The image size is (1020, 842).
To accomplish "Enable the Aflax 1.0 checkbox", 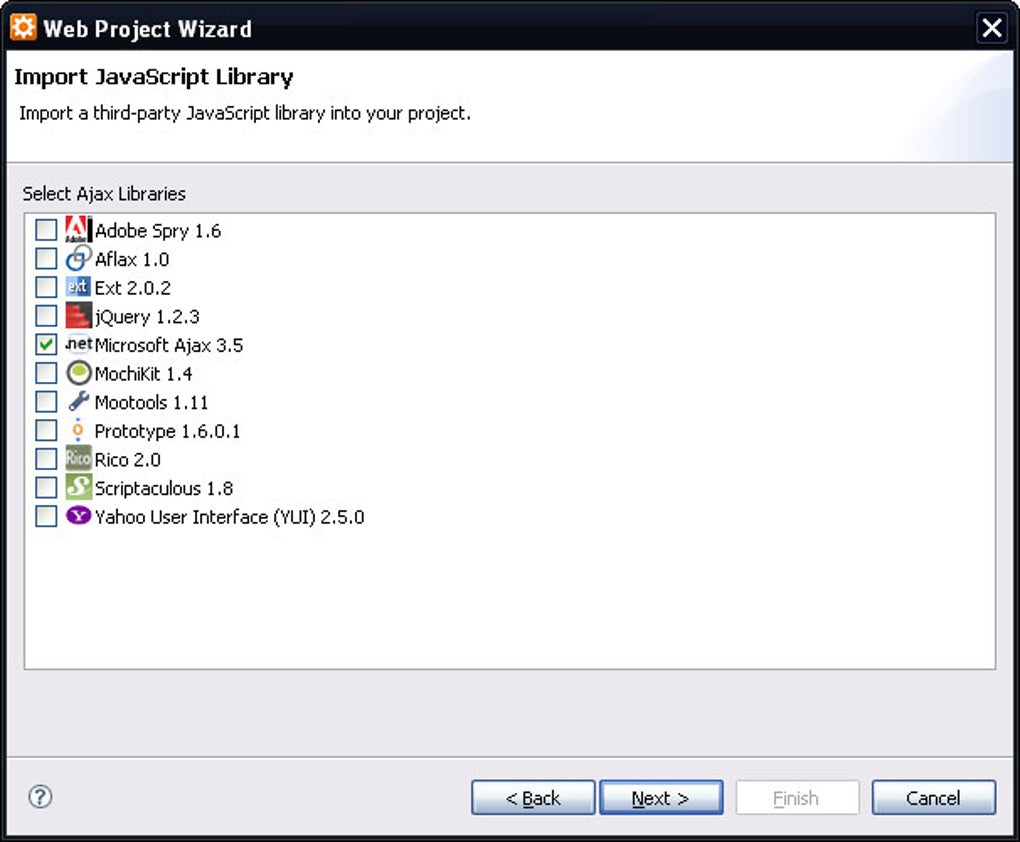I will tap(46, 258).
